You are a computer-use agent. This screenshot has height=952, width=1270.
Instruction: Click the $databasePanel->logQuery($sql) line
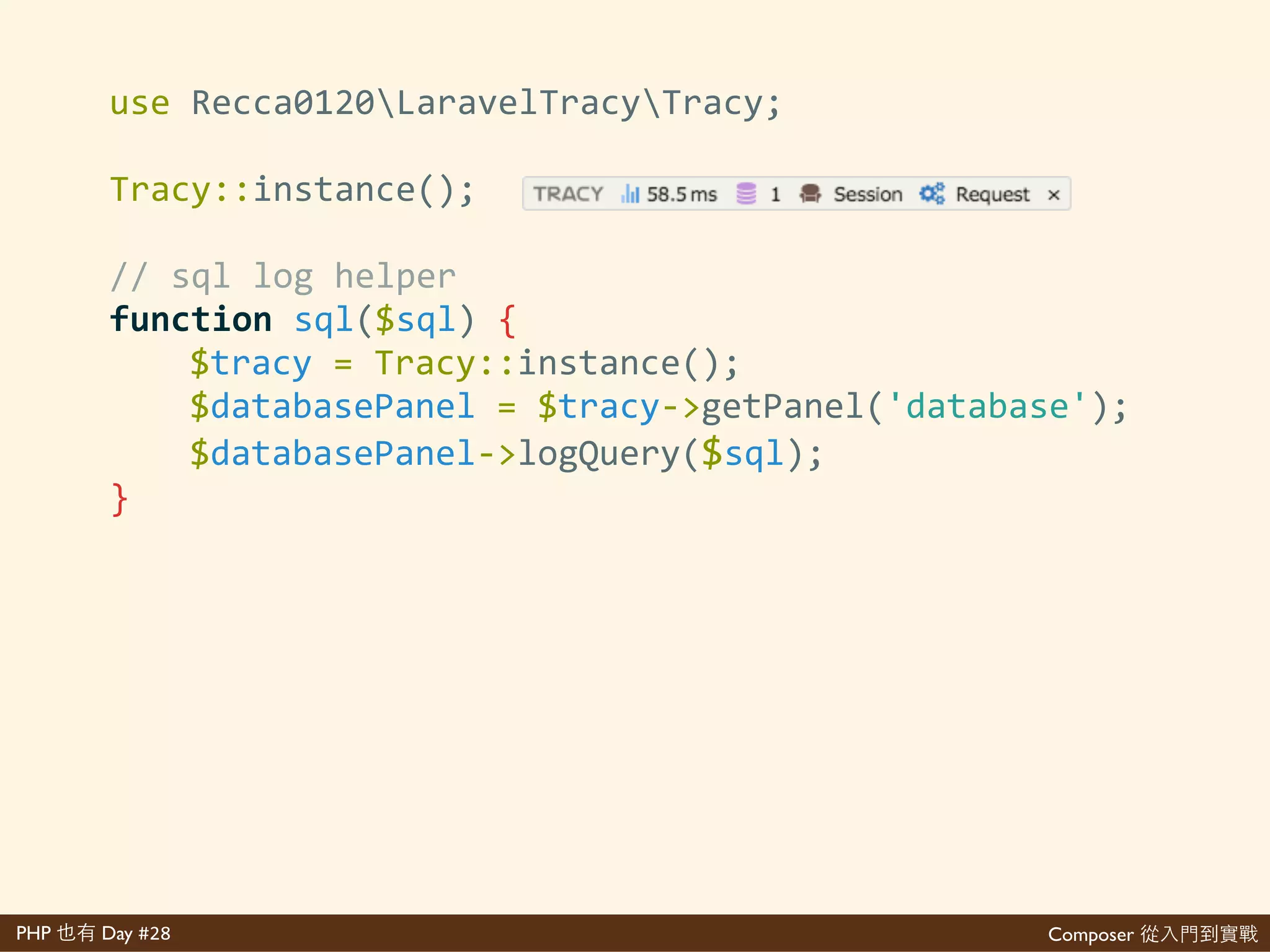506,454
